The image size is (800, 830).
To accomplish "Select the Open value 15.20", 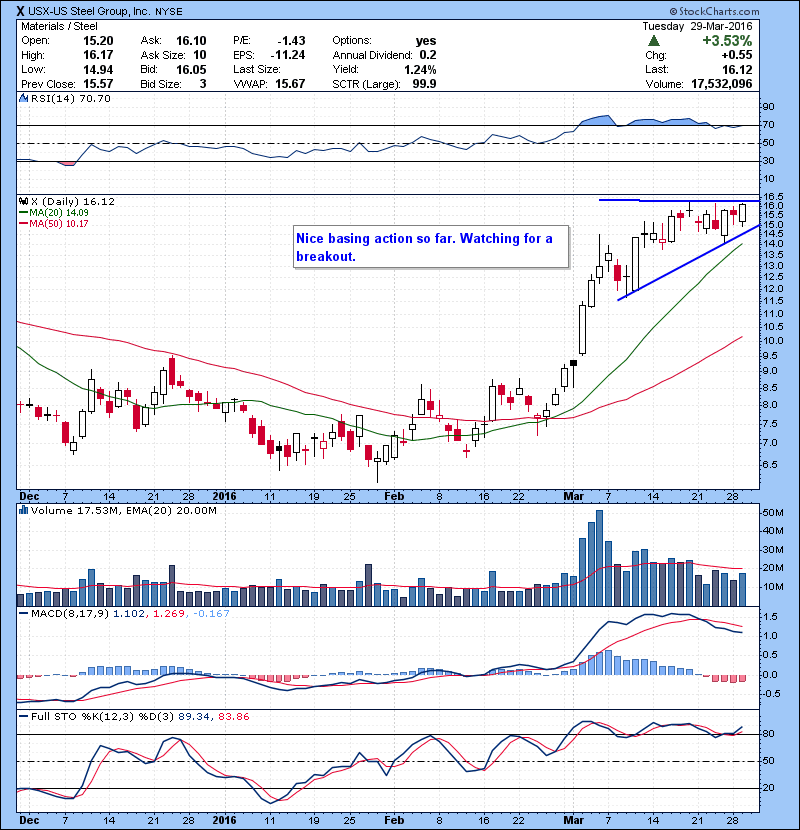I will (98, 41).
